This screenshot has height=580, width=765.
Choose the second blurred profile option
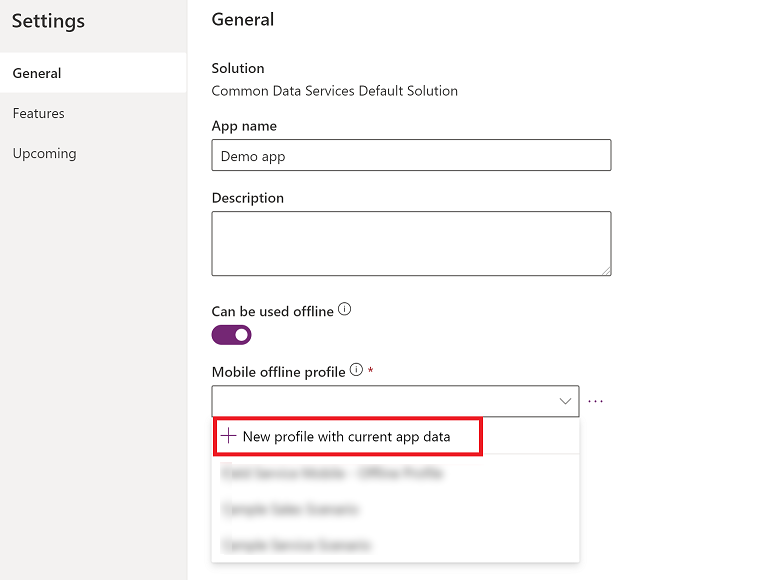click(291, 509)
